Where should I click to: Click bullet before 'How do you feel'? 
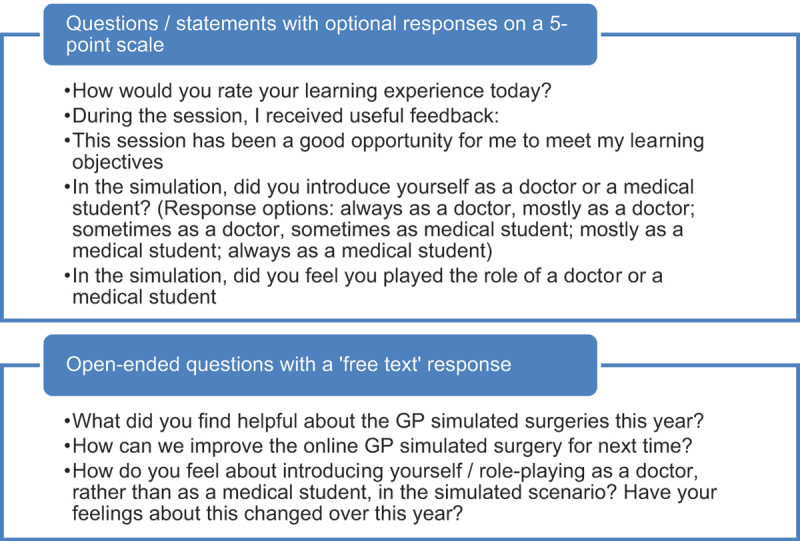67,471
